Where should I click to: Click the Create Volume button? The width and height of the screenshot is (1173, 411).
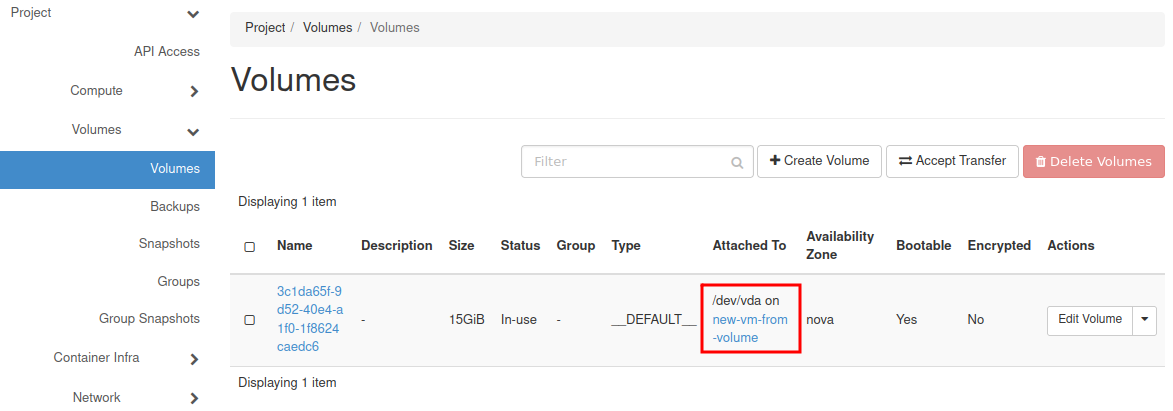tap(819, 161)
